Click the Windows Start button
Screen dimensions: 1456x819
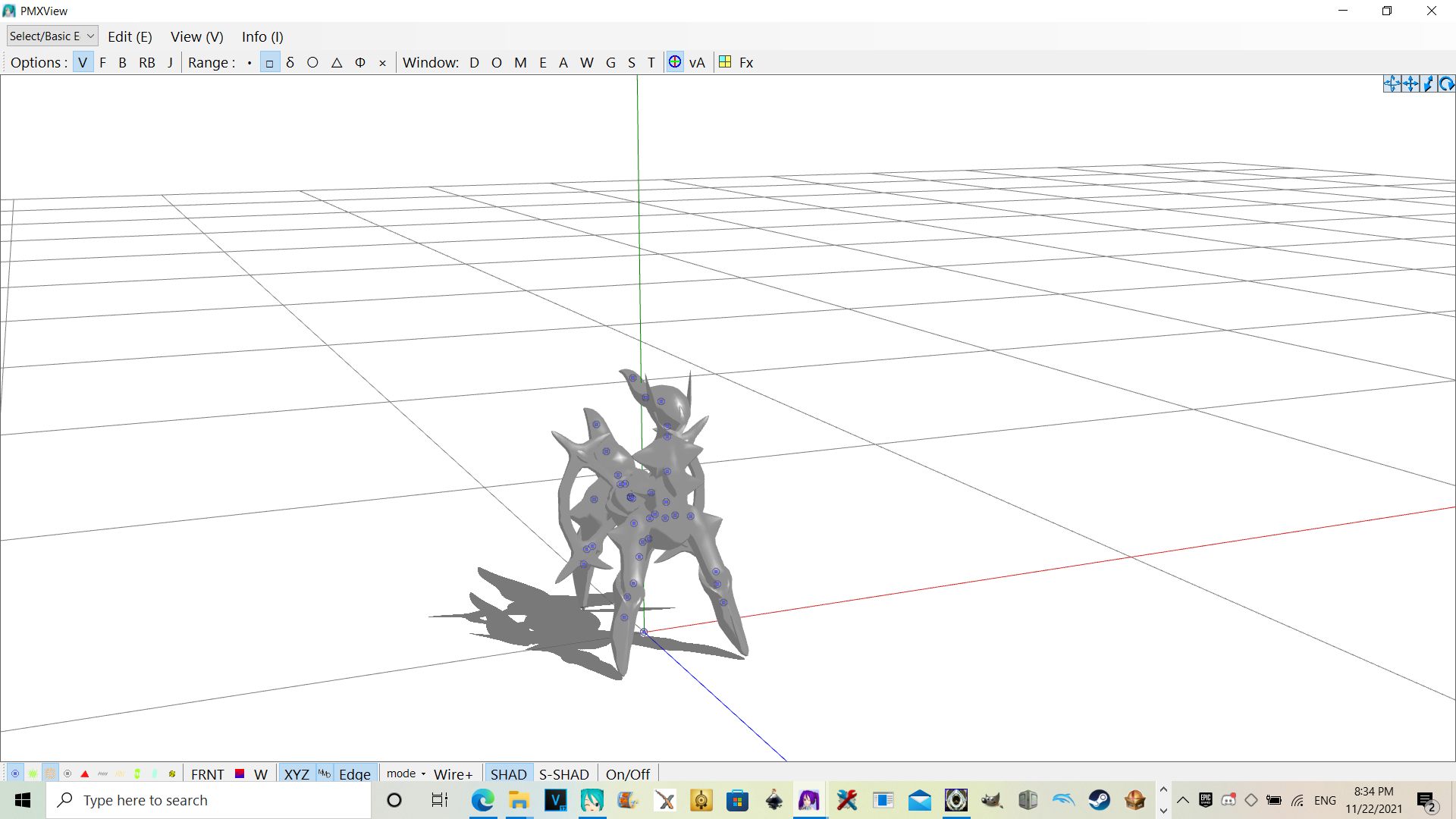[23, 800]
